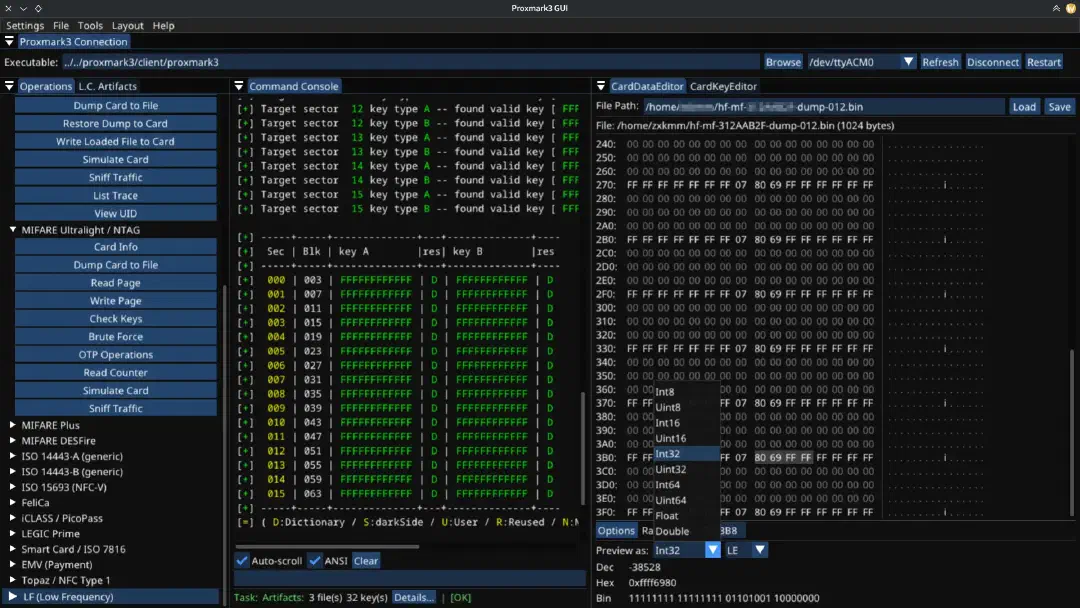The image size is (1080, 608).
Task: Choose Int16 from preview type list
Action: (686, 423)
